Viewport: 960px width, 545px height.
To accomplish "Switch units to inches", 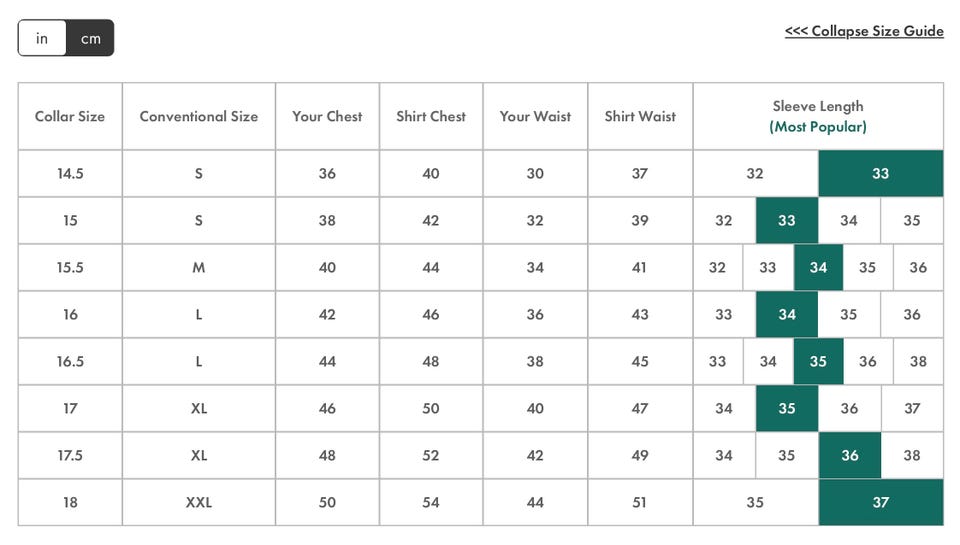I will [x=42, y=38].
